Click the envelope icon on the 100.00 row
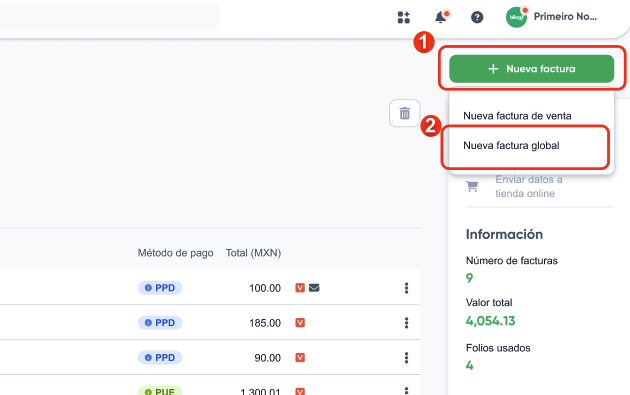 pyautogui.click(x=314, y=288)
